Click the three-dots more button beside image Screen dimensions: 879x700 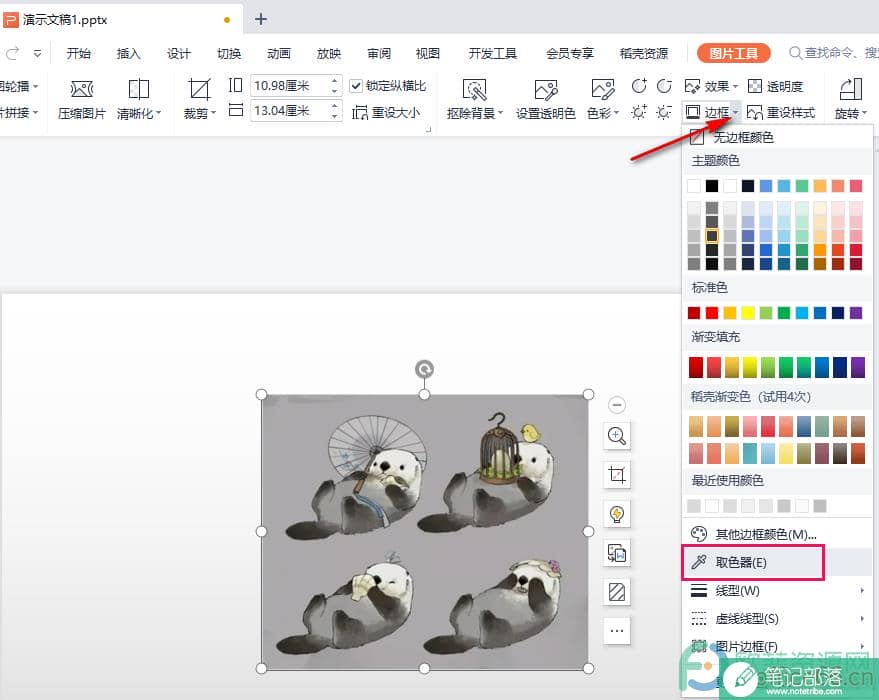pos(617,631)
